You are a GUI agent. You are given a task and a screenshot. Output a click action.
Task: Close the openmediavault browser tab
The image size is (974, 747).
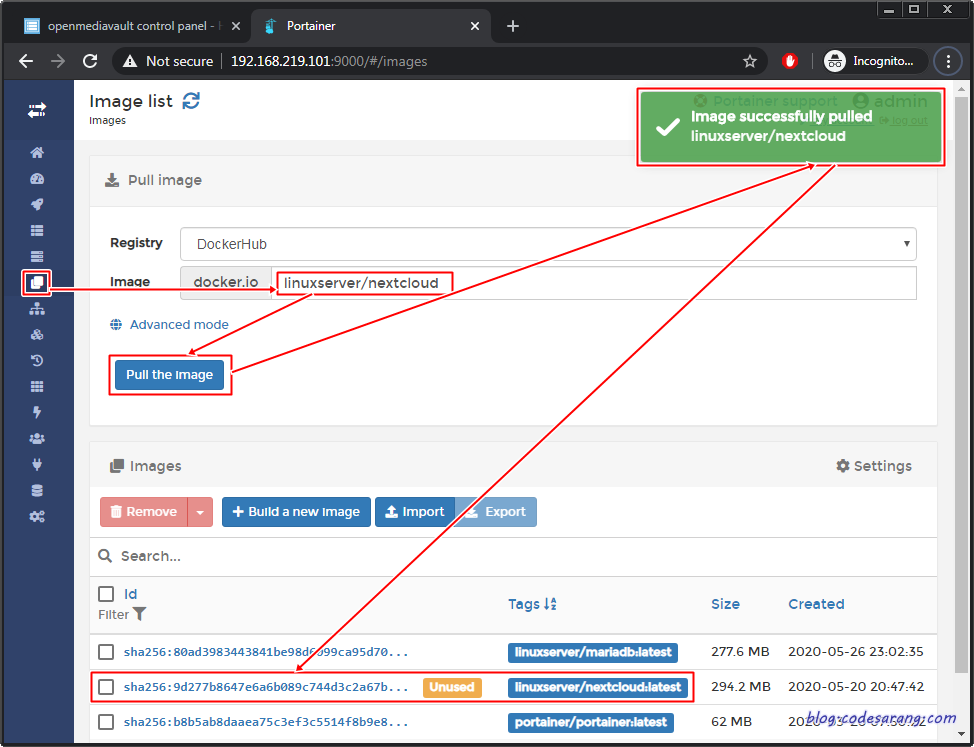pos(235,26)
